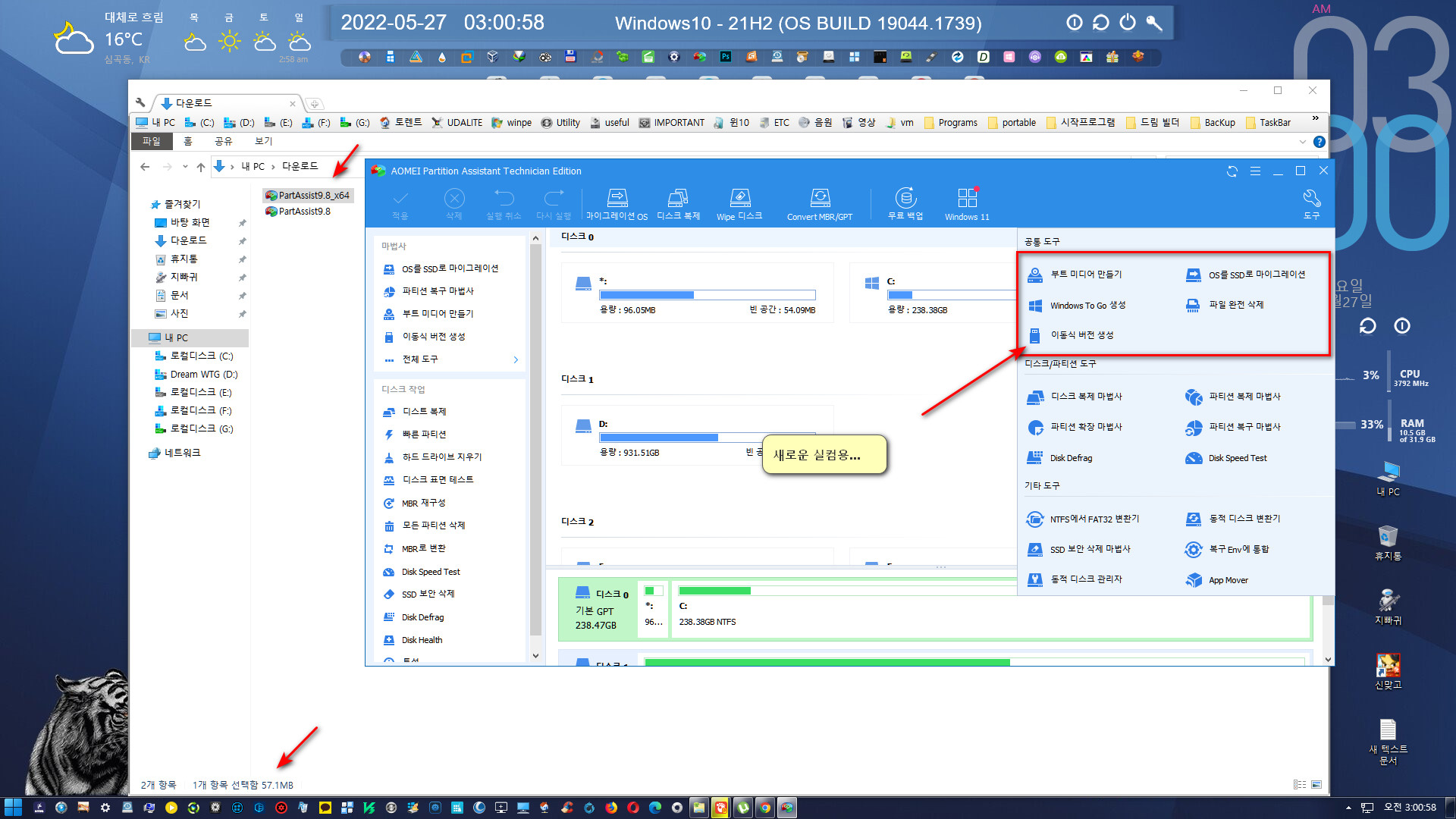Screen dimensions: 1456x819
Task: Select the PartAssist9.8 file
Action: (297, 212)
